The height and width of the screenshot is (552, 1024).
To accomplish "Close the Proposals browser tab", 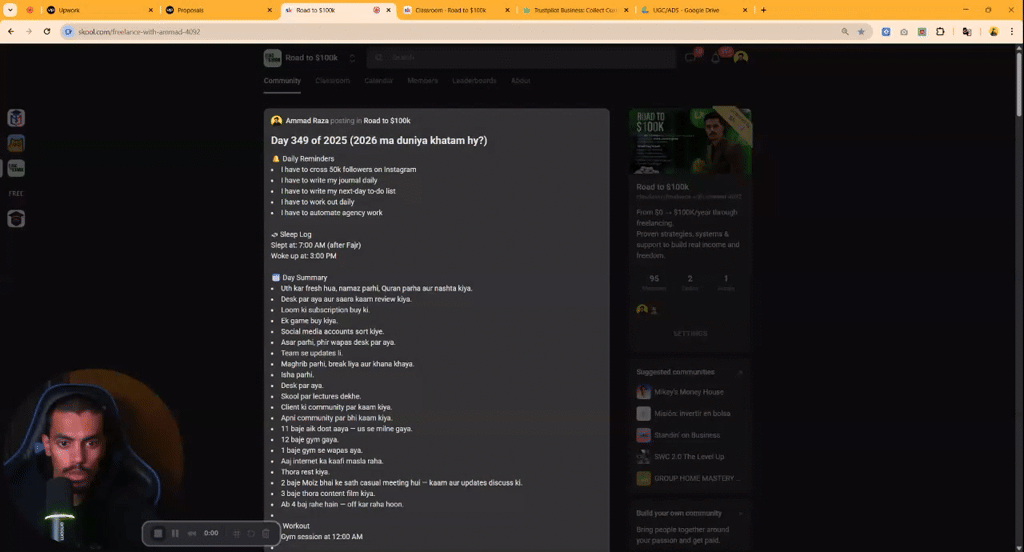I will pos(270,10).
